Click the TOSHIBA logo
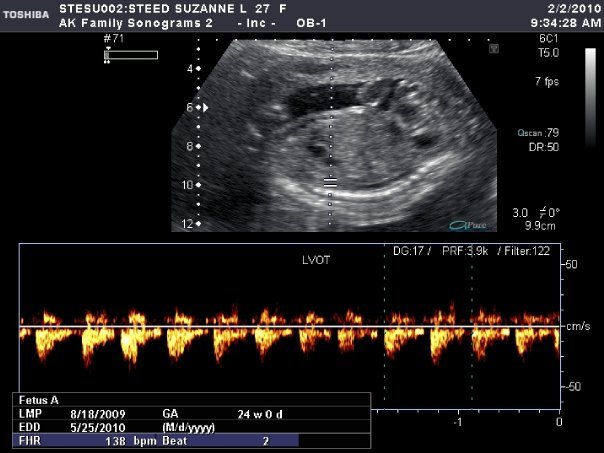Screen dimensions: 604x453 tap(26, 15)
